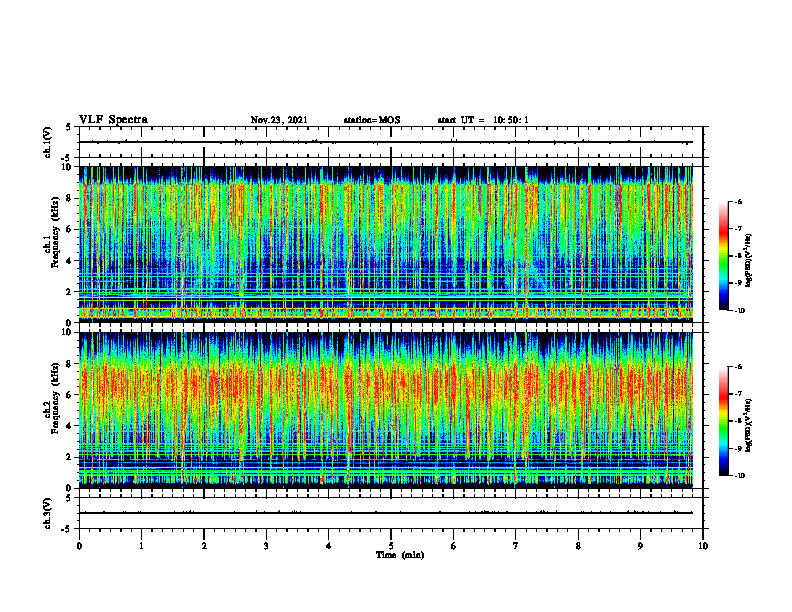792x612 pixels.
Task: Click time axis tick label "5"
Action: coord(391,546)
